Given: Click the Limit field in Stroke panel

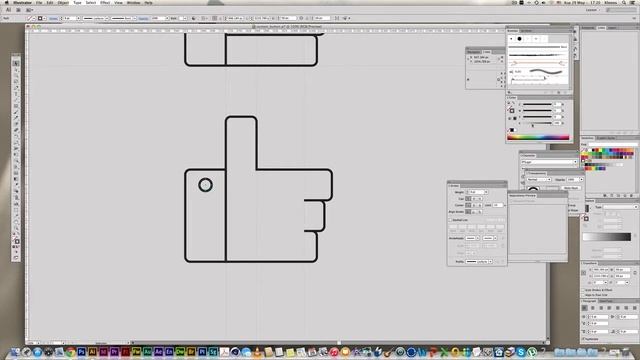Looking at the screenshot, I should pos(498,205).
